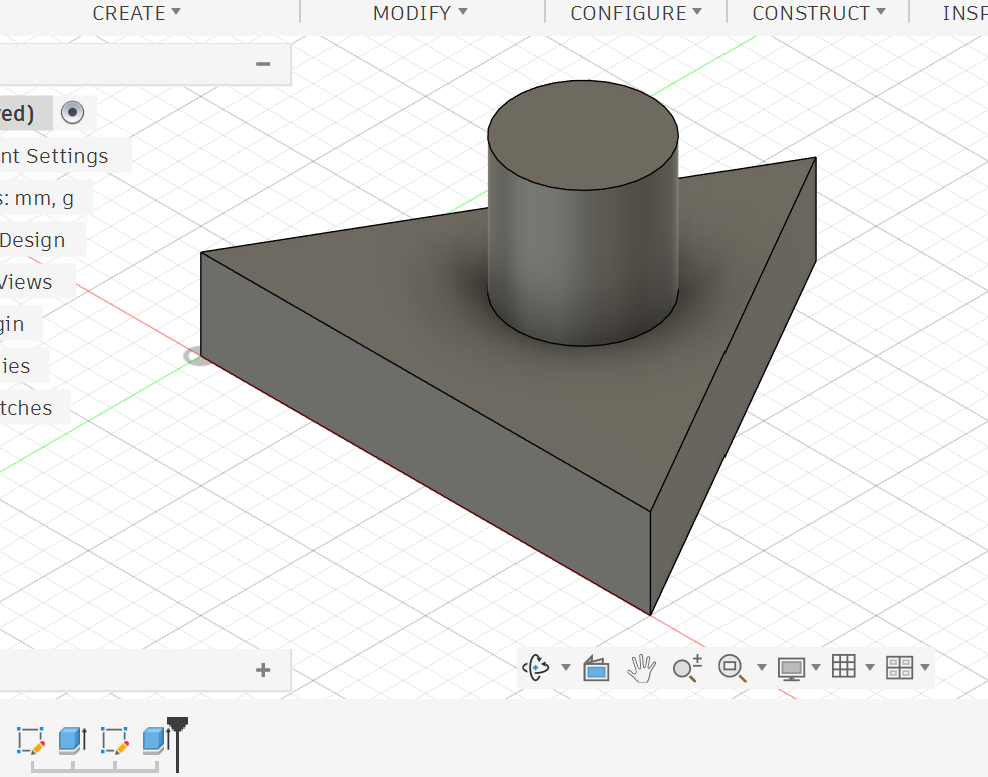This screenshot has width=988, height=777.
Task: Open Grid and Snaps settings icon
Action: [x=844, y=667]
